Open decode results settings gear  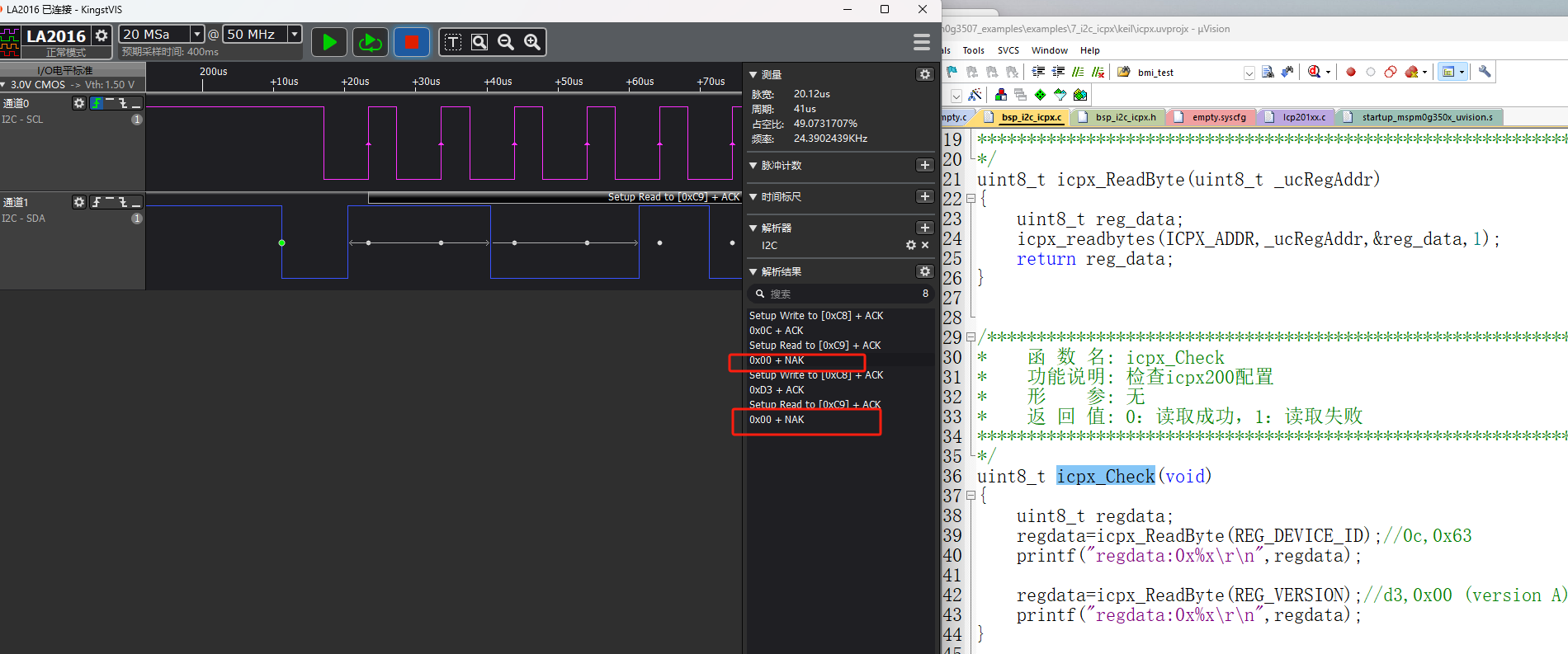tap(925, 271)
